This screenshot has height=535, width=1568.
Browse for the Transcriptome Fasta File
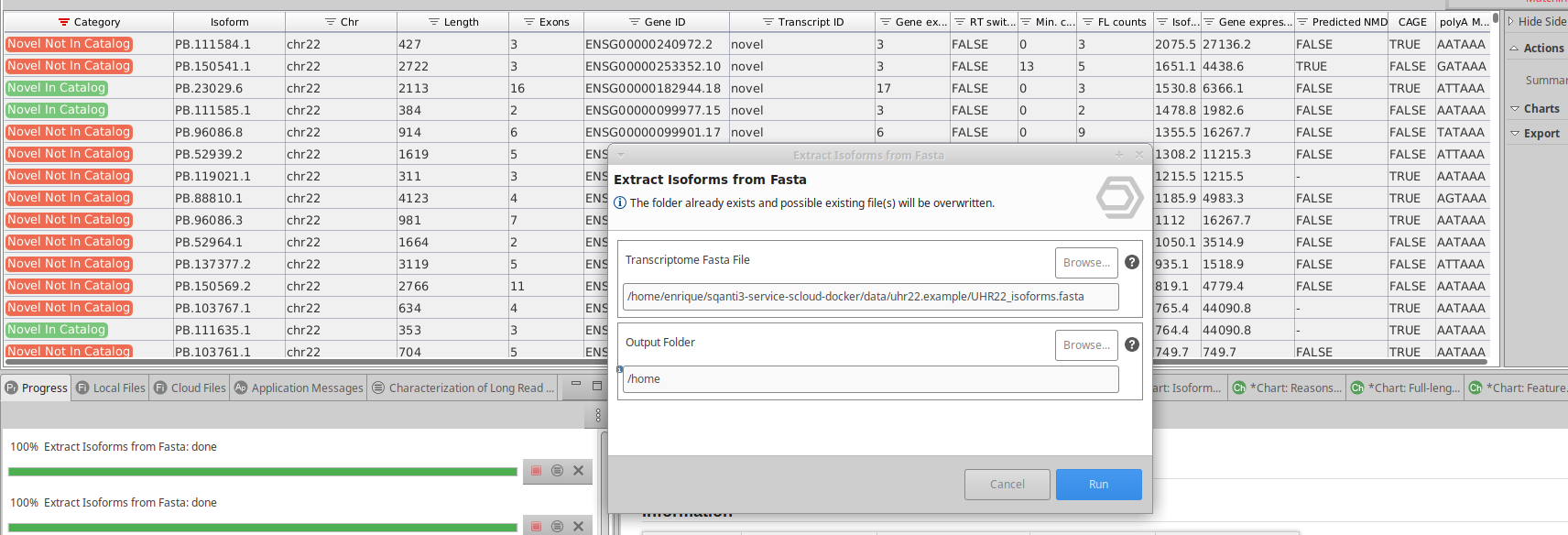tap(1086, 263)
